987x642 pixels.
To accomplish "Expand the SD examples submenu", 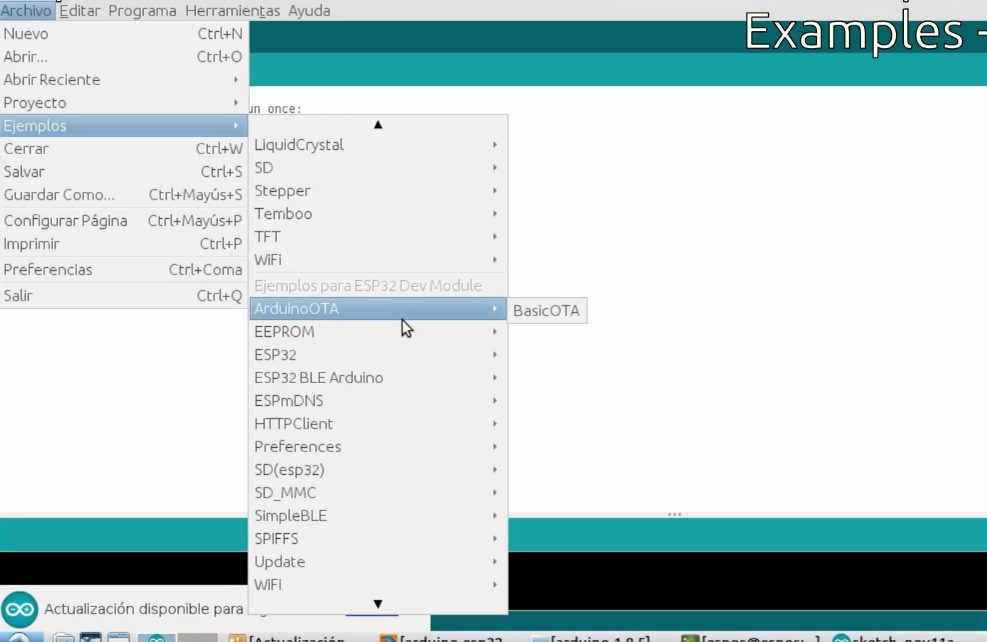I will point(378,168).
